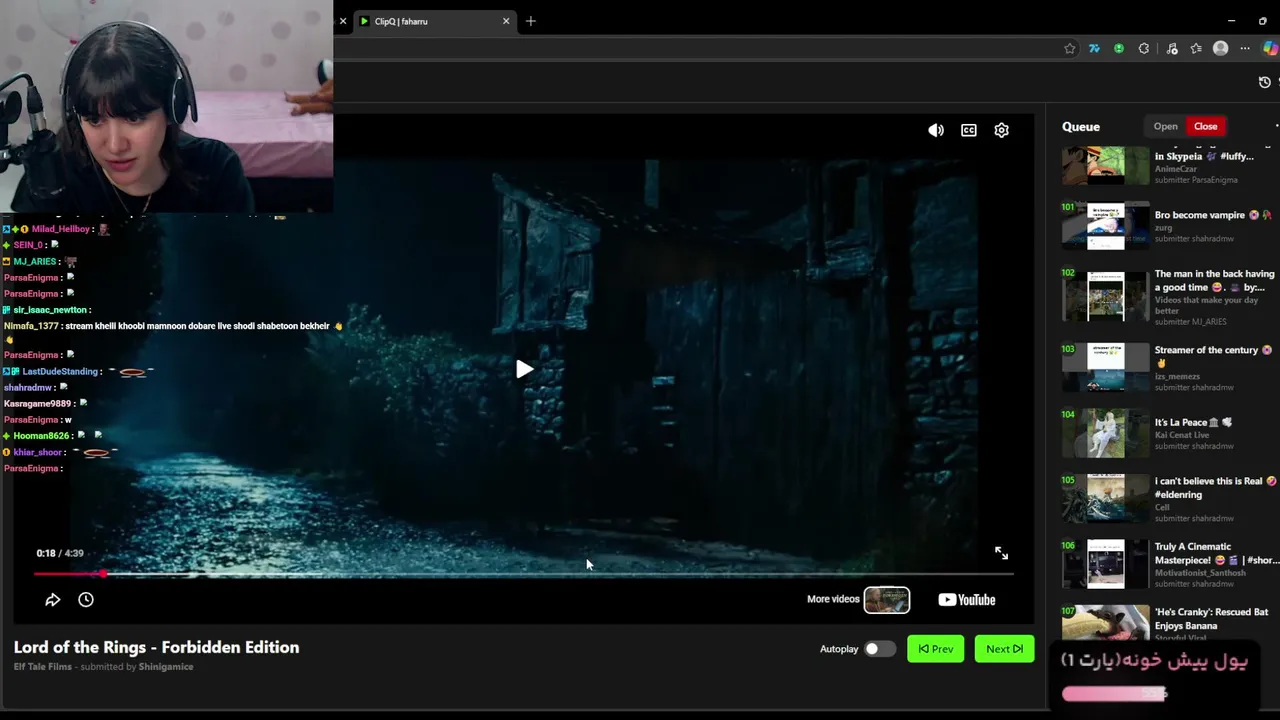The image size is (1280, 720).
Task: Select the queue clip by AnimeCzar
Action: (1168, 166)
